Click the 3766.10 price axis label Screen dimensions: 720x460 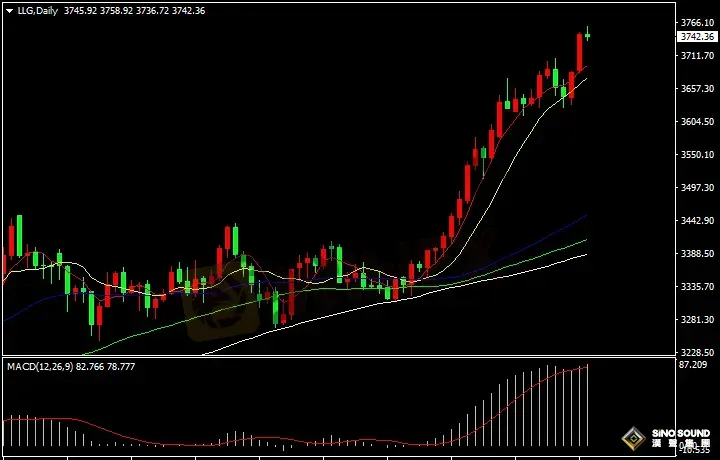pyautogui.click(x=698, y=22)
